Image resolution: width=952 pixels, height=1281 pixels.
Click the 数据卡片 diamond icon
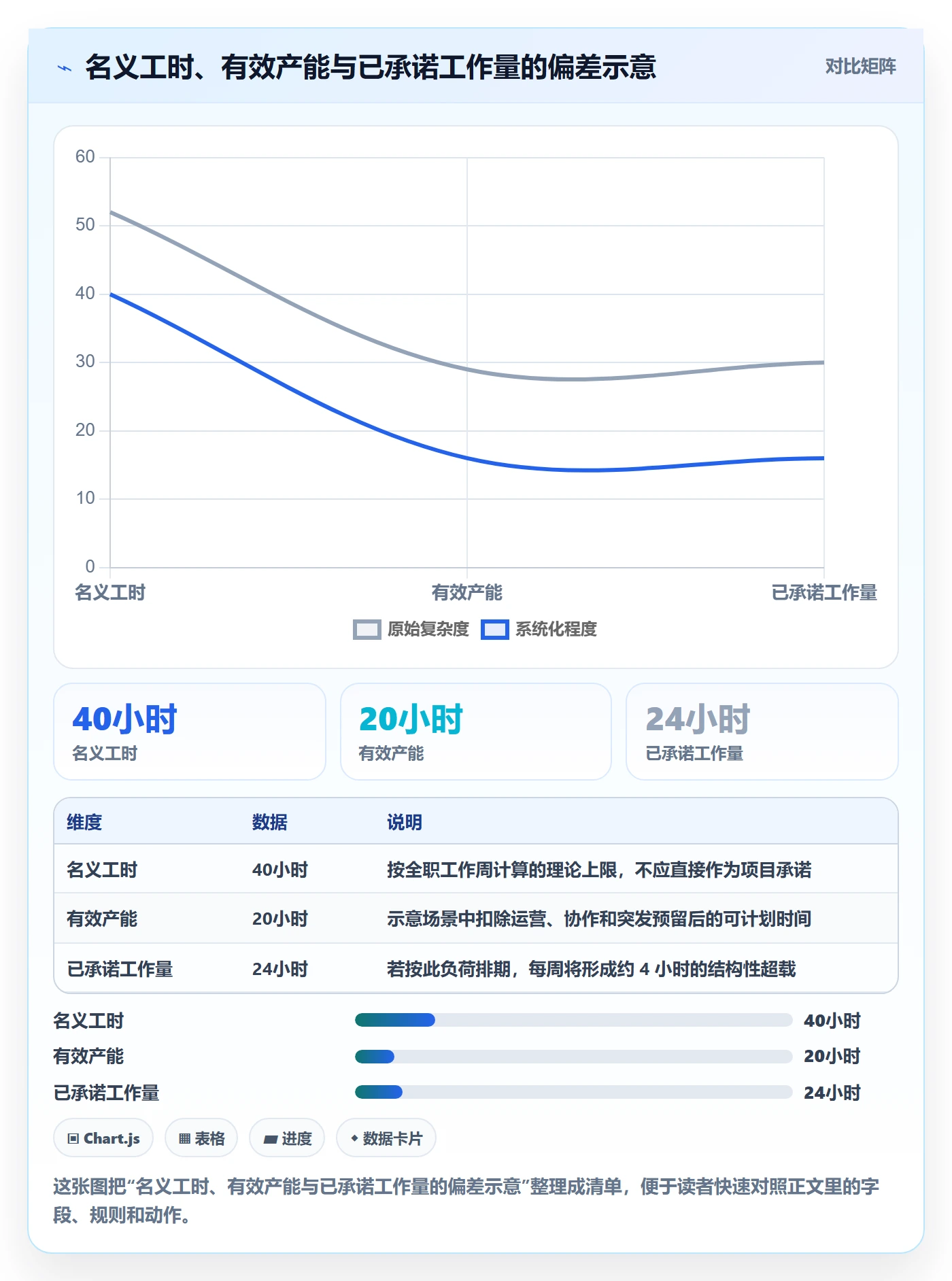[354, 1138]
